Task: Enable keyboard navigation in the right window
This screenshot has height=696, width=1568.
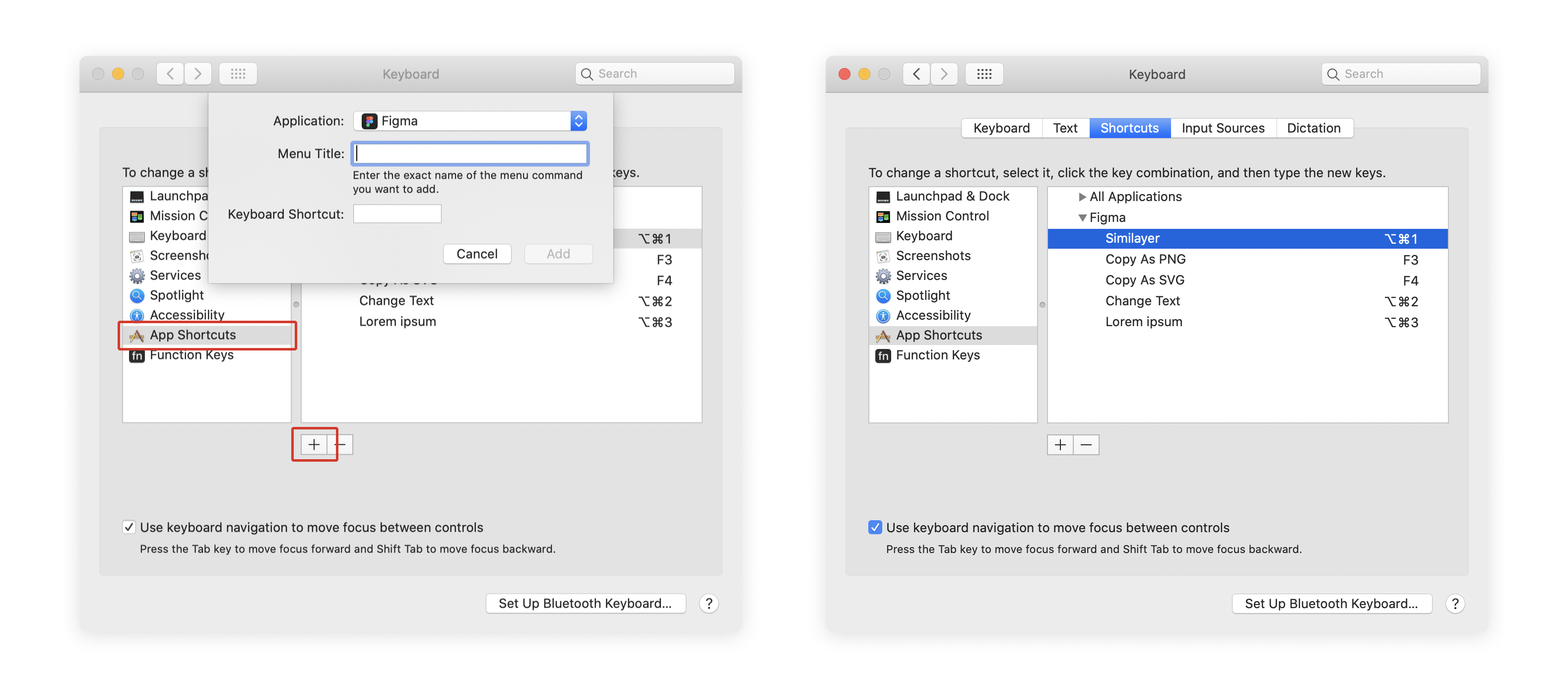Action: click(875, 527)
